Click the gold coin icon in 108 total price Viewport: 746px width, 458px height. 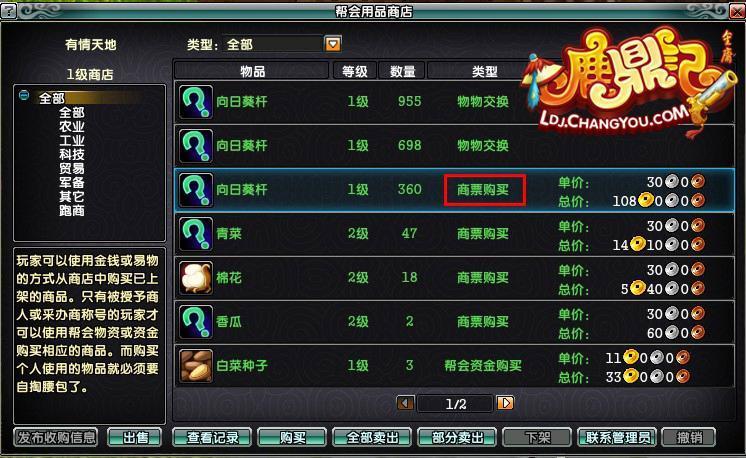point(646,200)
